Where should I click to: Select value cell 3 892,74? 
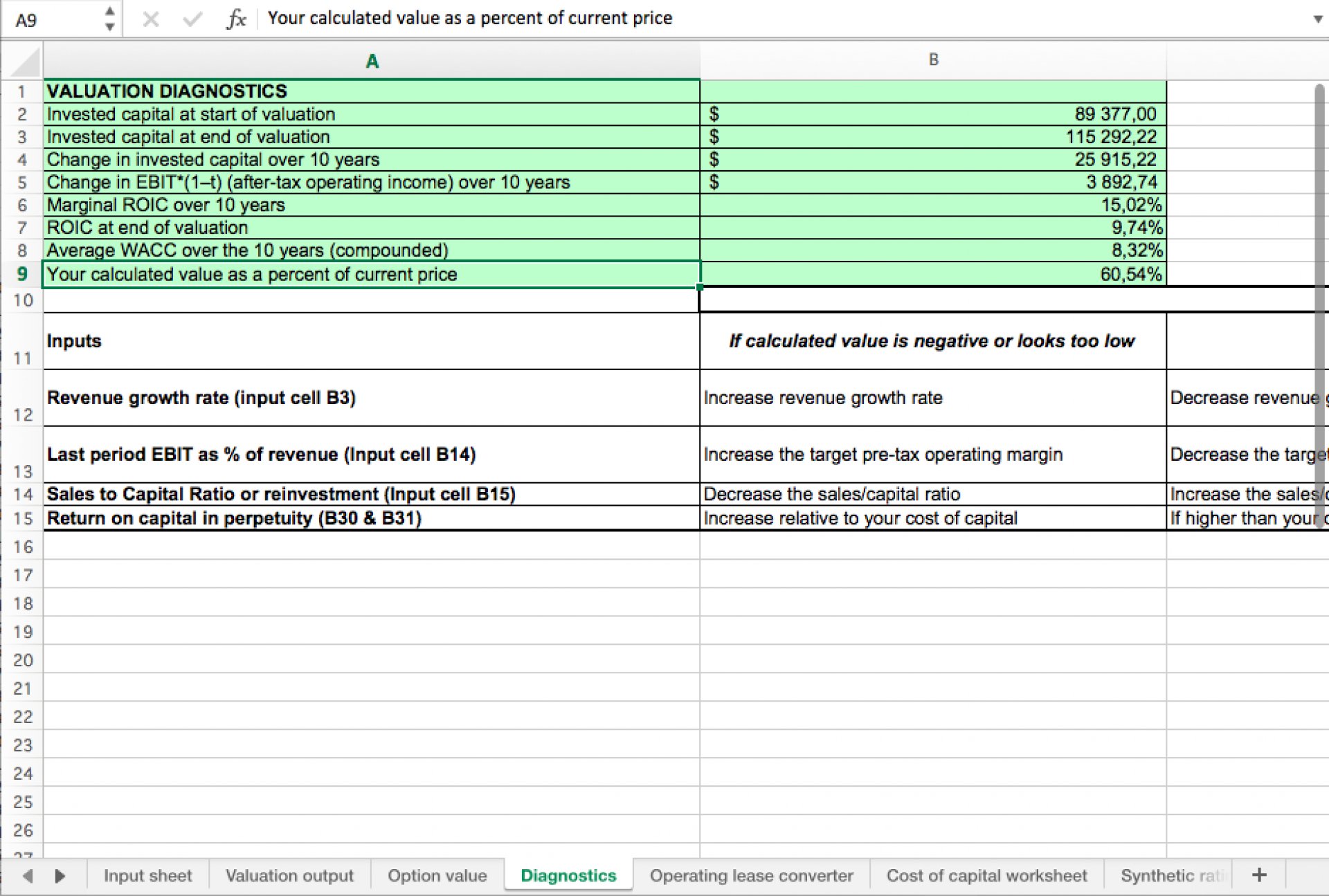point(933,183)
